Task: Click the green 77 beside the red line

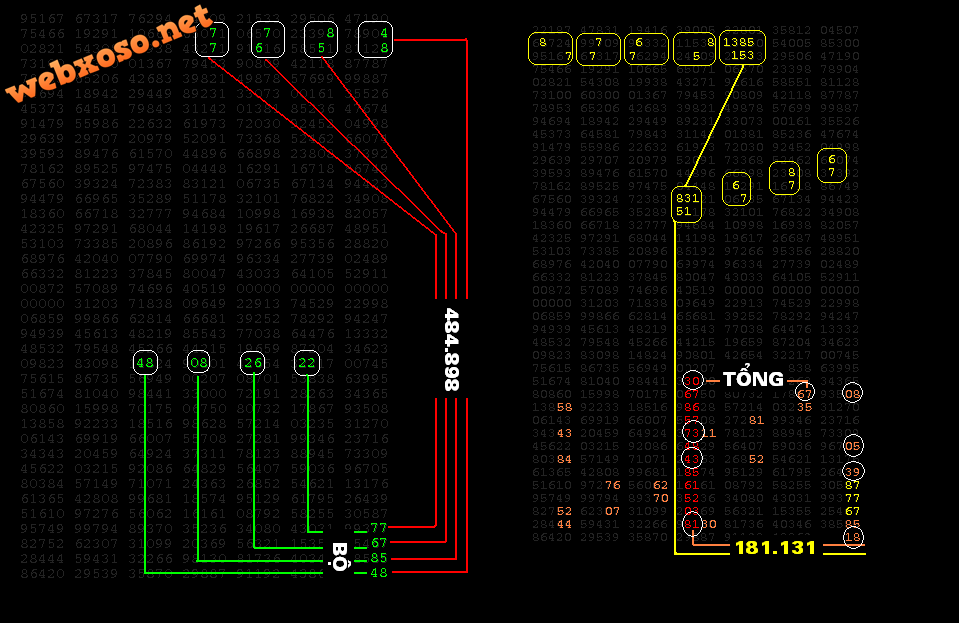Action: (x=378, y=527)
